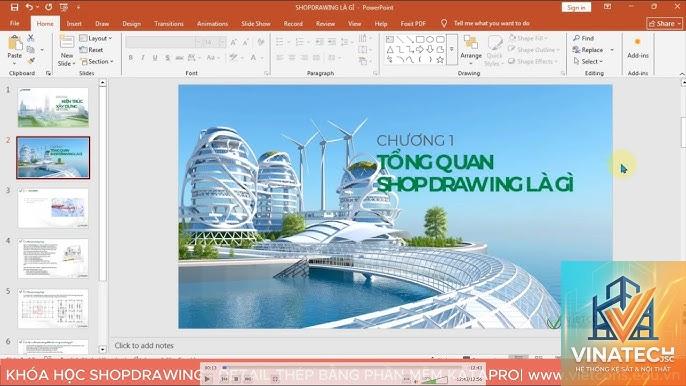Click the New Slide icon
Screen dimensions: 686x386
[x=66, y=42]
